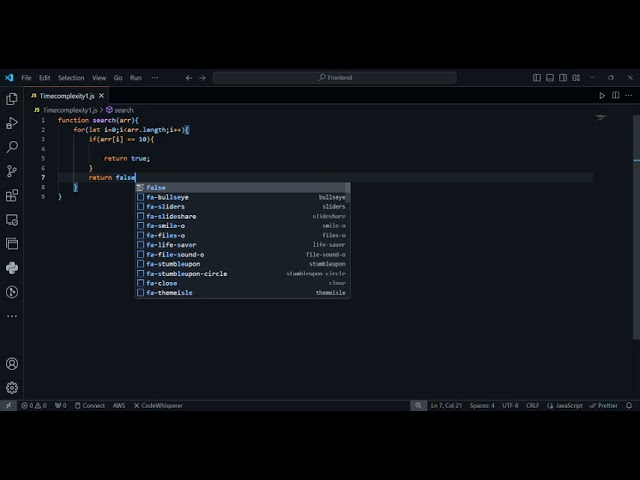Choose fa-stumbleupon-circle suggestion
640x480 pixels.
[x=243, y=273]
